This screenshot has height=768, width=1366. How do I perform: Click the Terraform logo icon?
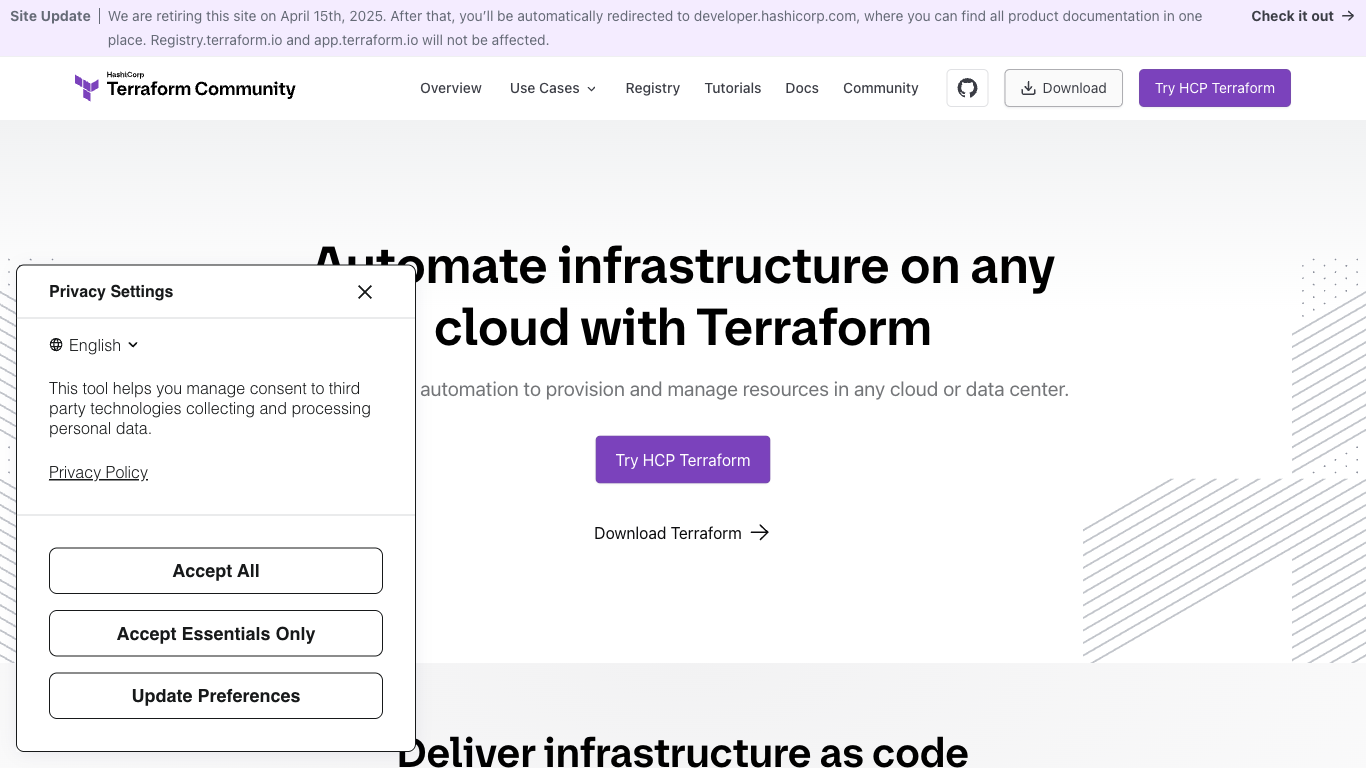(87, 88)
